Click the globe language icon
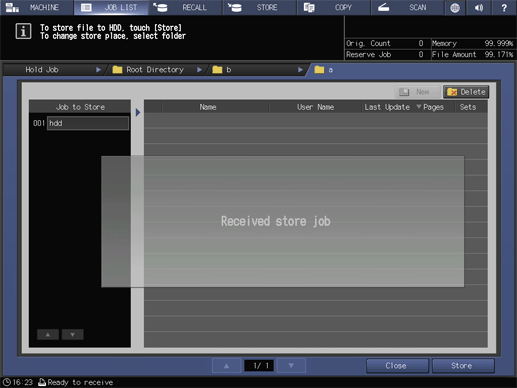 pyautogui.click(x=455, y=7)
